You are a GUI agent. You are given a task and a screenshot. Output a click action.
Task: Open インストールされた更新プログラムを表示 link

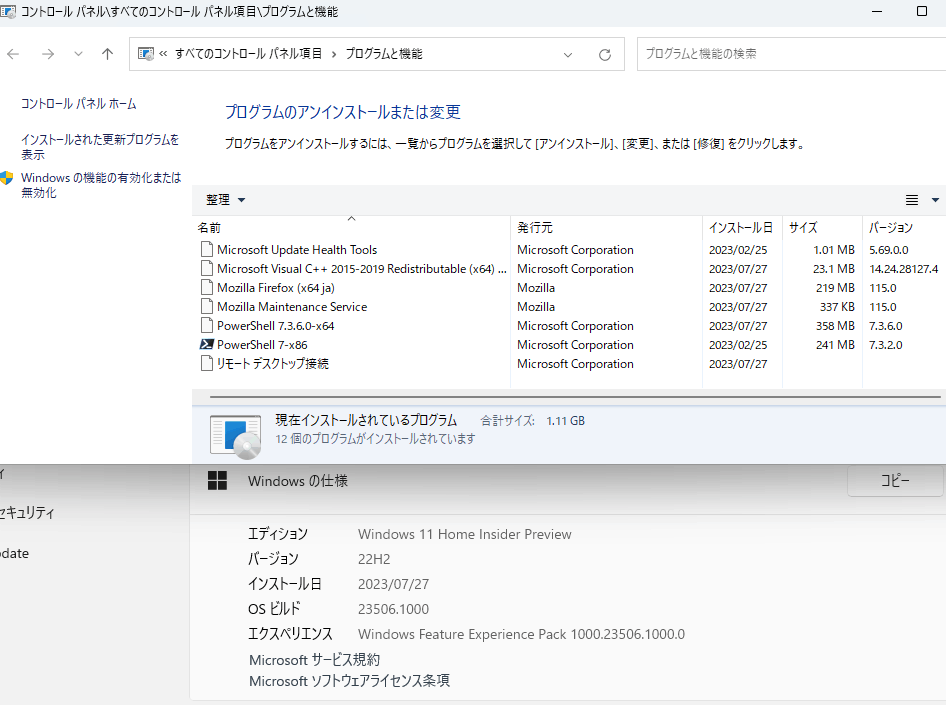100,147
